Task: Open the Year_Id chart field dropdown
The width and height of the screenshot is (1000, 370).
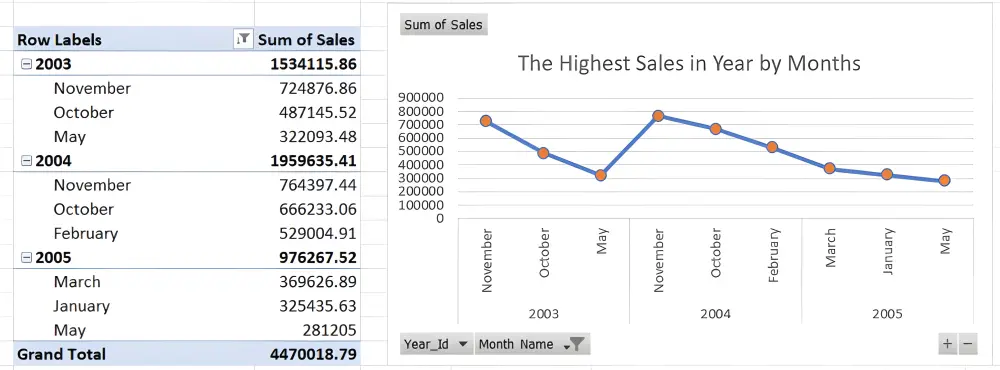Action: [438, 344]
